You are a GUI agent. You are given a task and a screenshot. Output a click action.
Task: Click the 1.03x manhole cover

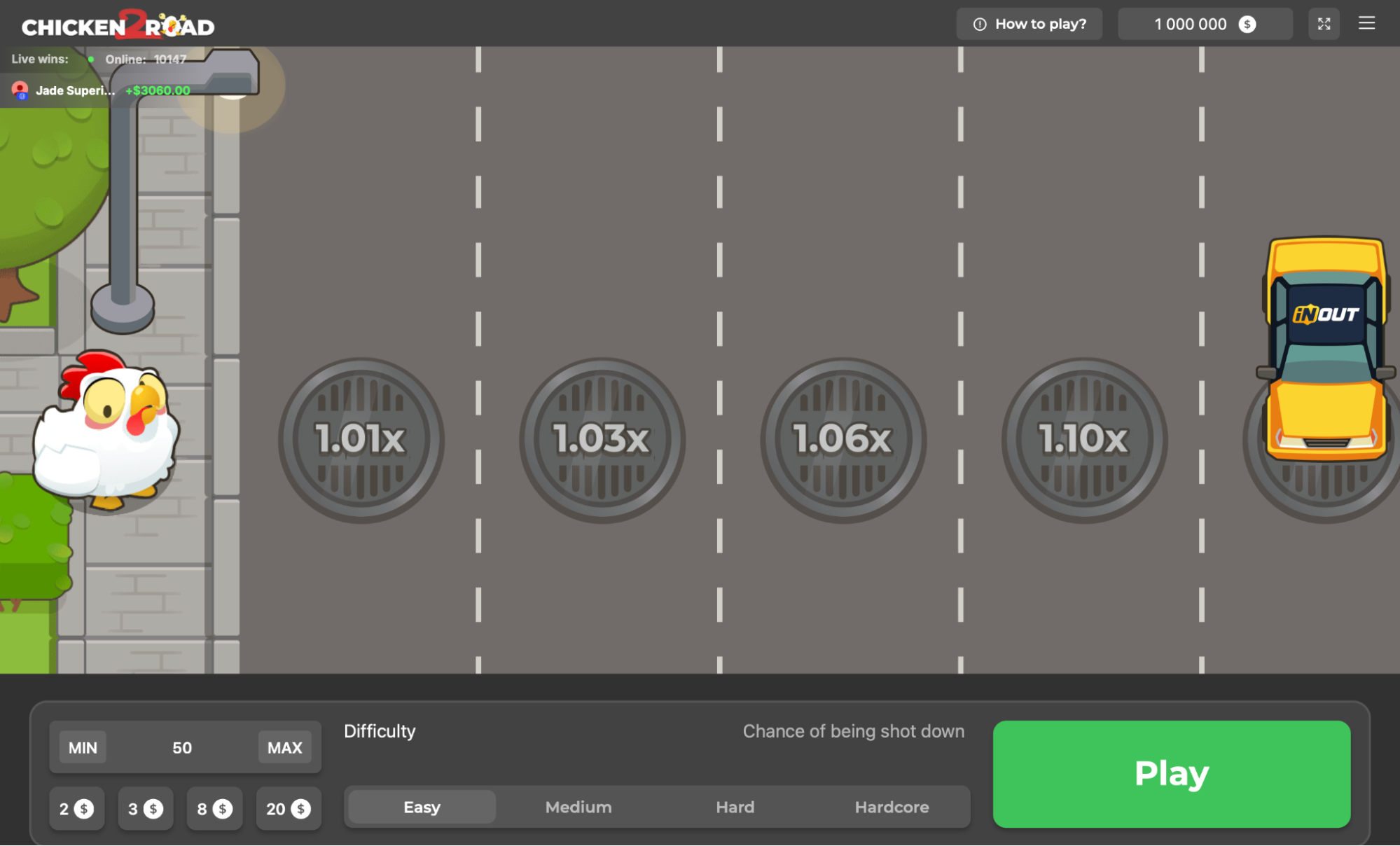[x=602, y=440]
